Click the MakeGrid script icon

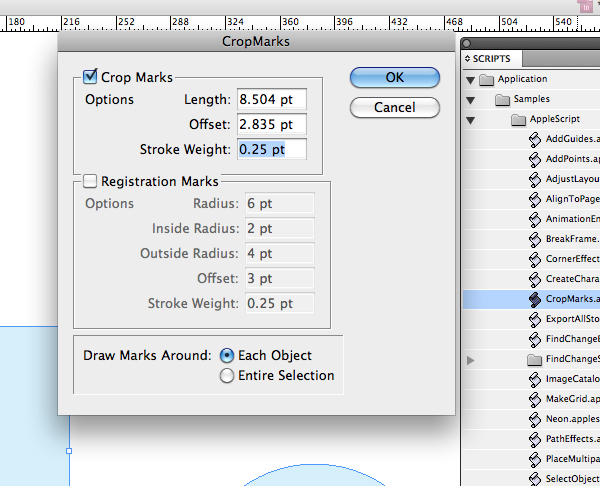pyautogui.click(x=535, y=400)
